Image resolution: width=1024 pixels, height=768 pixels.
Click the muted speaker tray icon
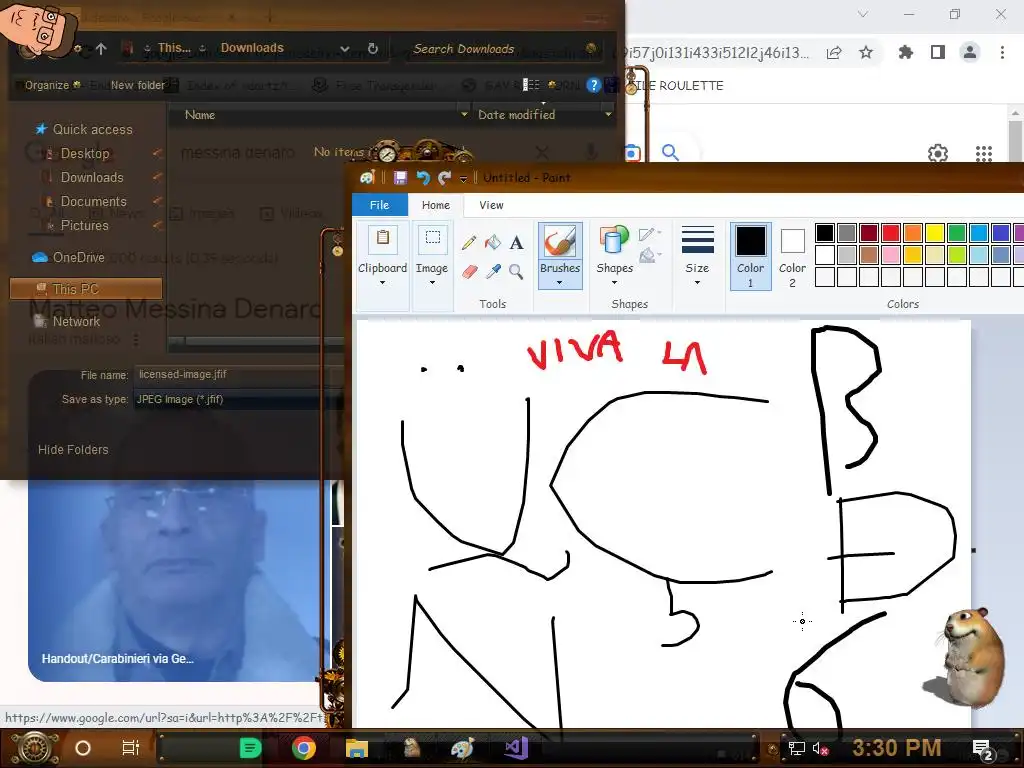(x=820, y=748)
